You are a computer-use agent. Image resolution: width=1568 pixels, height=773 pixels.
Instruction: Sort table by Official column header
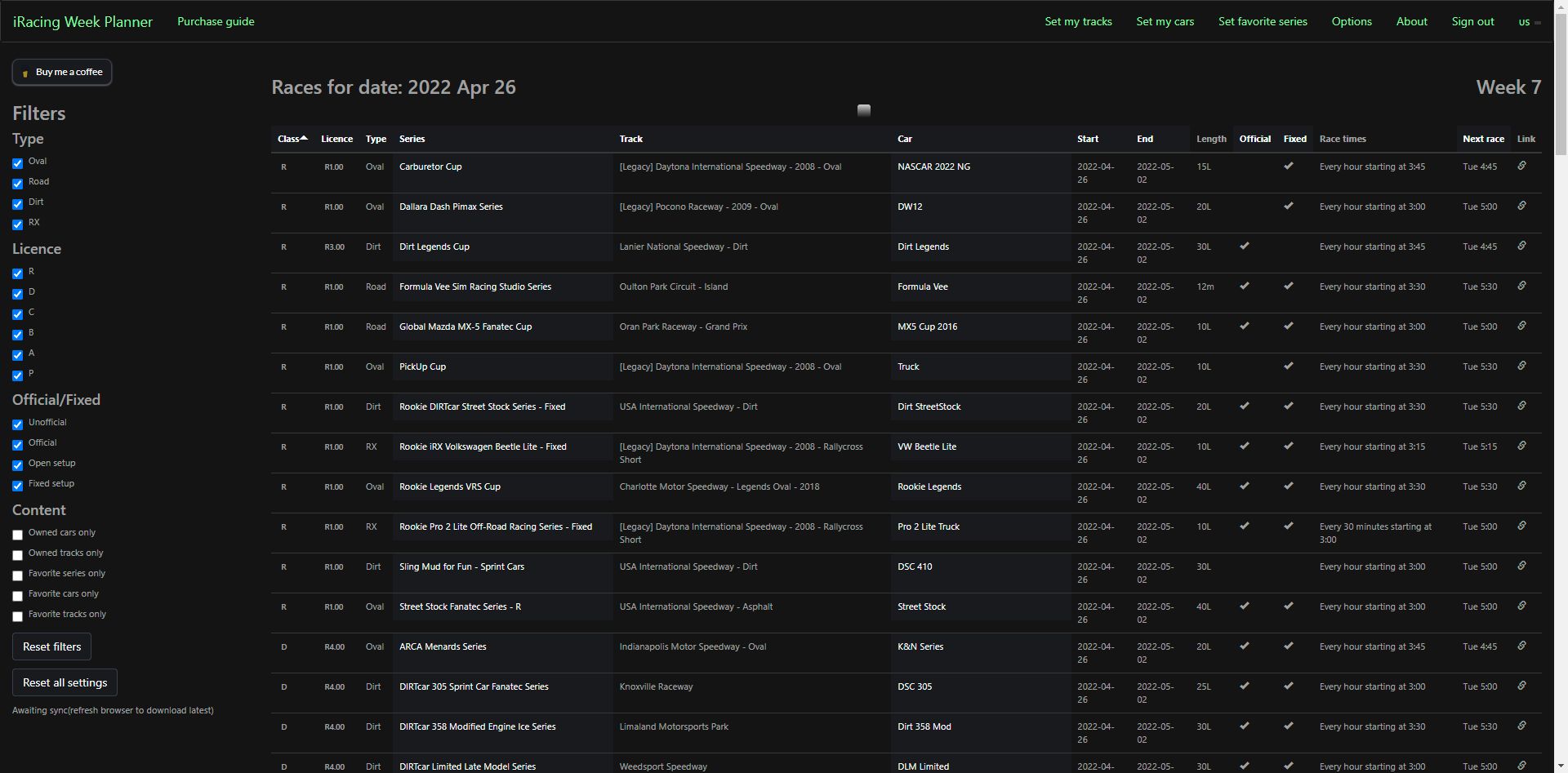click(1254, 139)
